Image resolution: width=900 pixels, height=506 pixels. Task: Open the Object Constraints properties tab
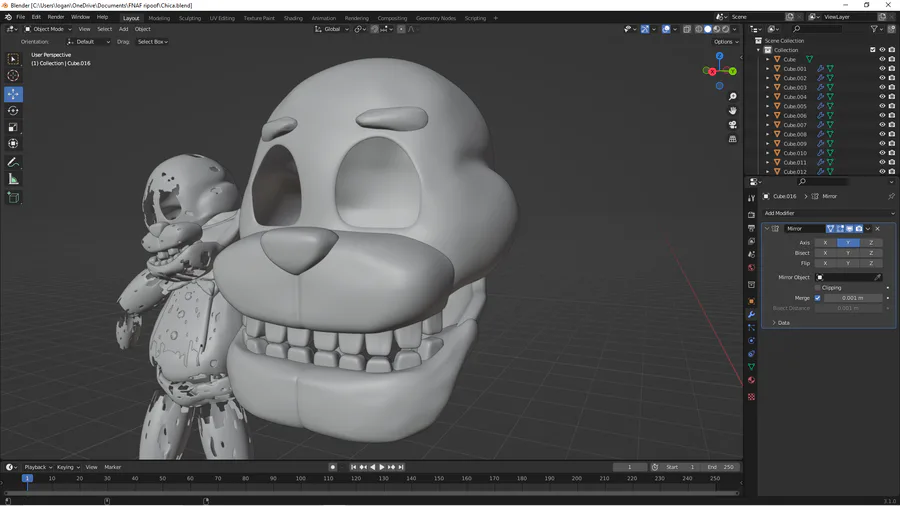(751, 354)
